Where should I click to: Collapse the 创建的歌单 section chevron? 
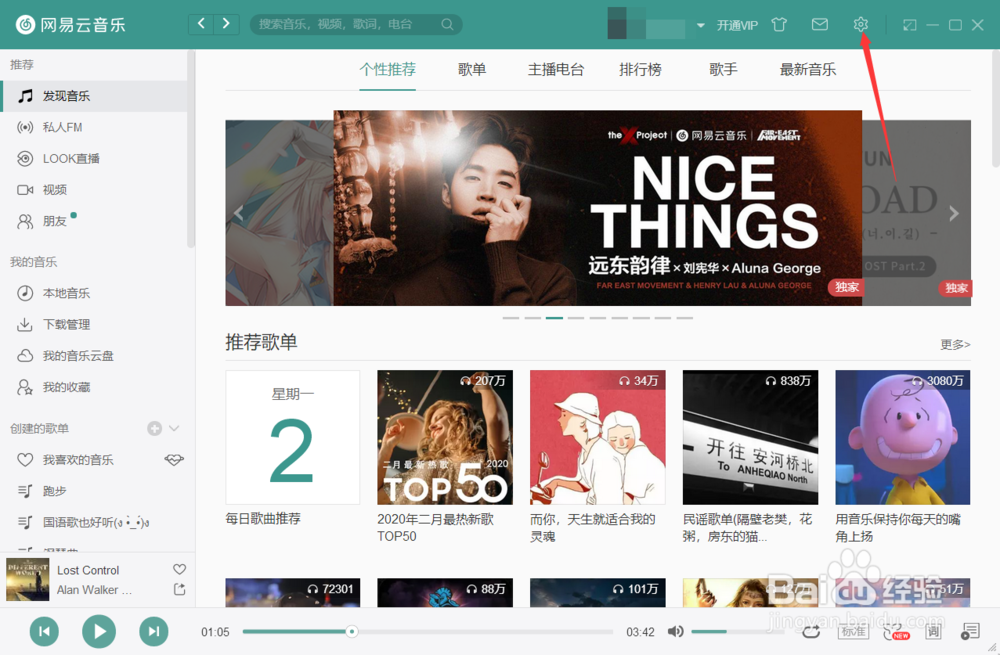[174, 428]
